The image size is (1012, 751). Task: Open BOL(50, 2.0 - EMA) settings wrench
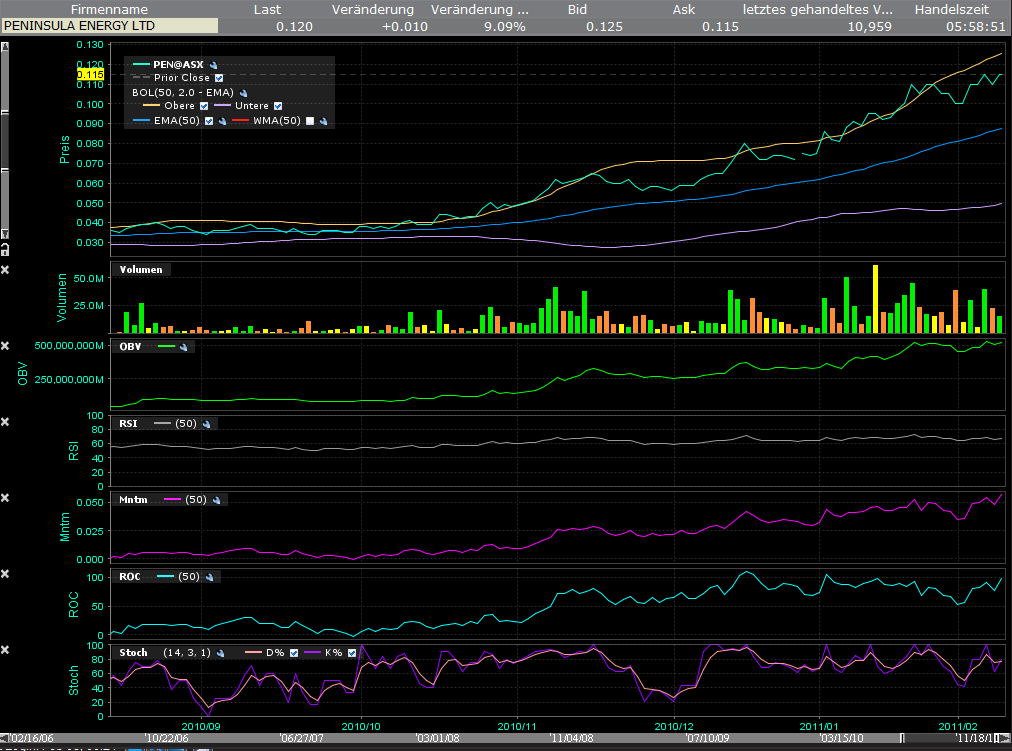click(244, 92)
